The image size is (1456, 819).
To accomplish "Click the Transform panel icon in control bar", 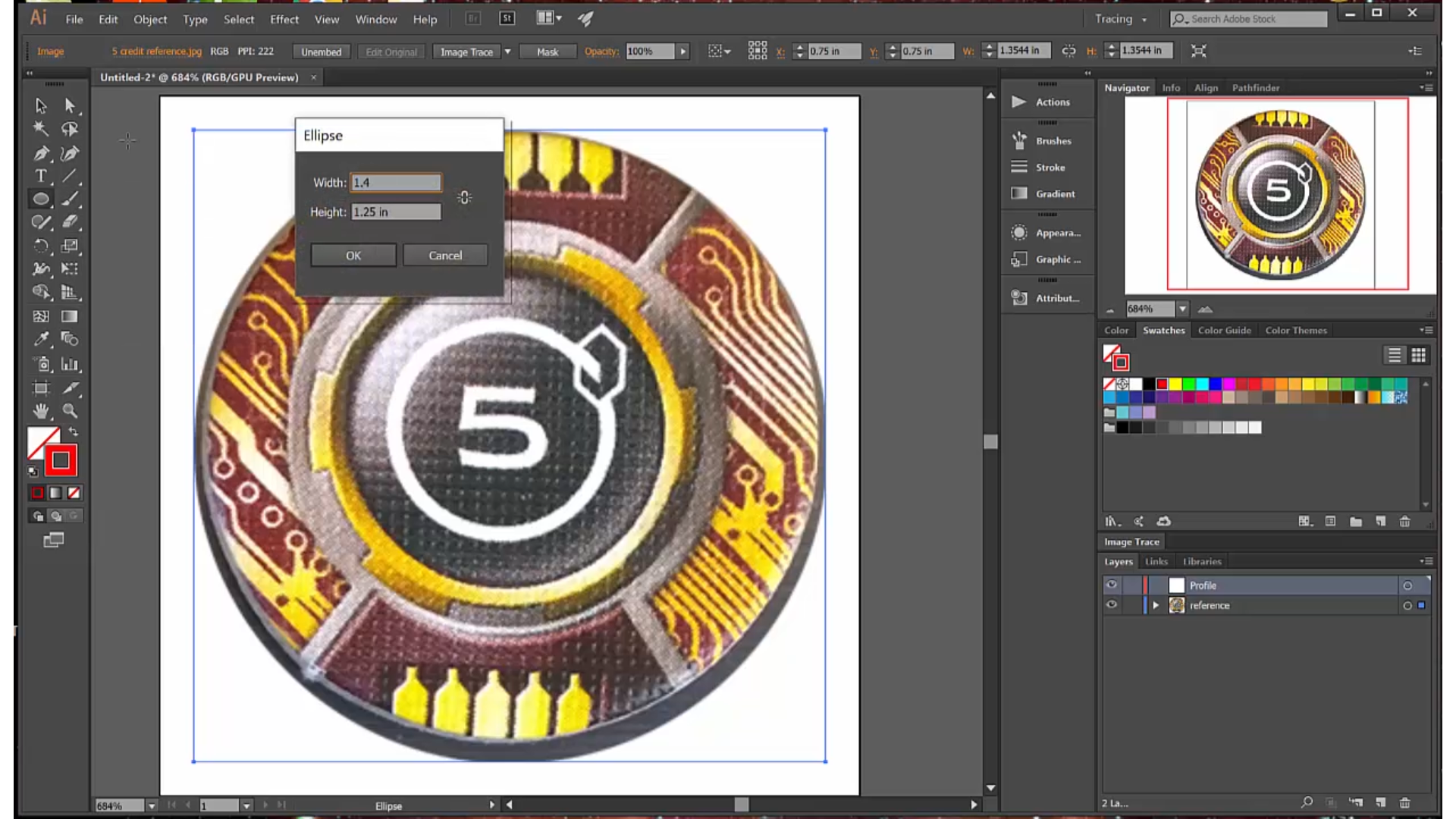I will (1198, 51).
